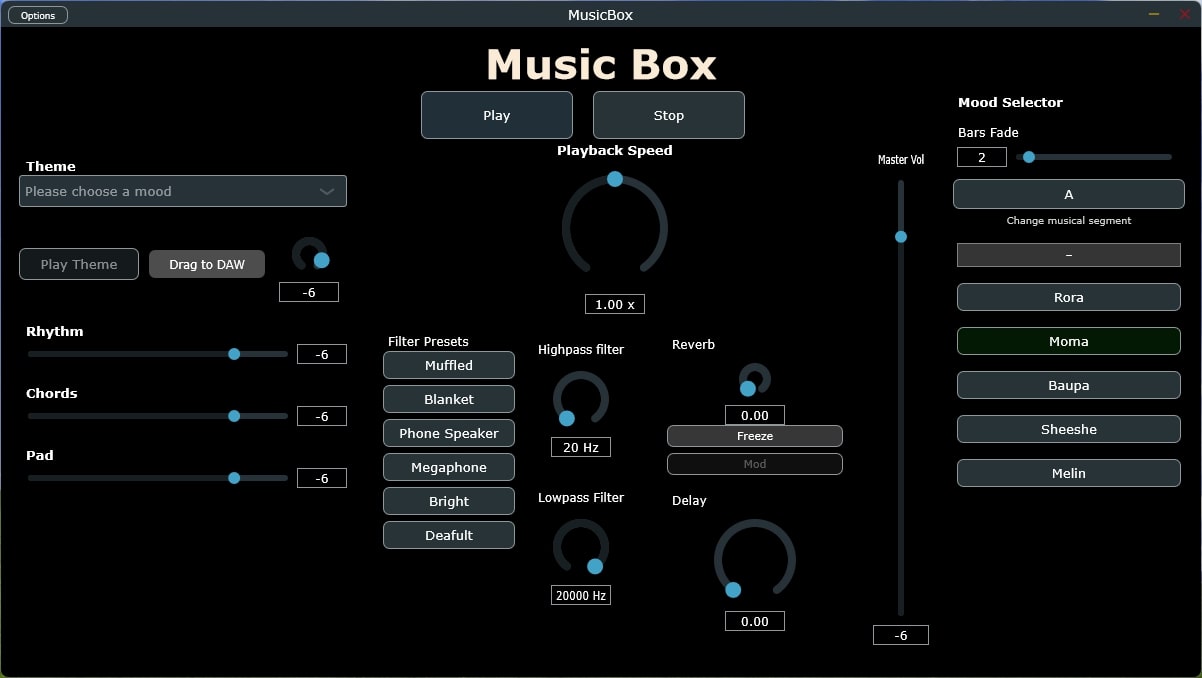Image resolution: width=1202 pixels, height=678 pixels.
Task: Move the Master Vol slider
Action: [900, 236]
